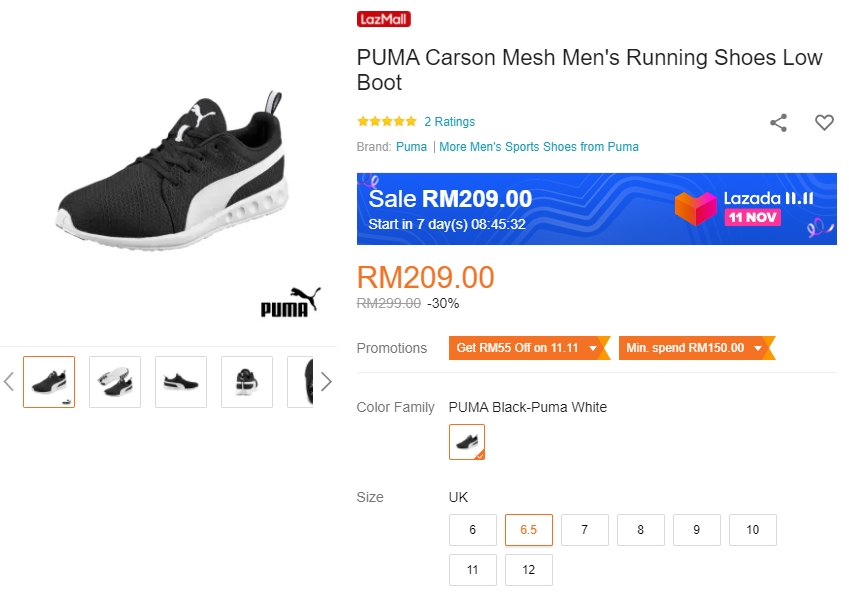Expand the Min. spend RM150.00 promotion
This screenshot has width=849, height=594.
click(696, 348)
